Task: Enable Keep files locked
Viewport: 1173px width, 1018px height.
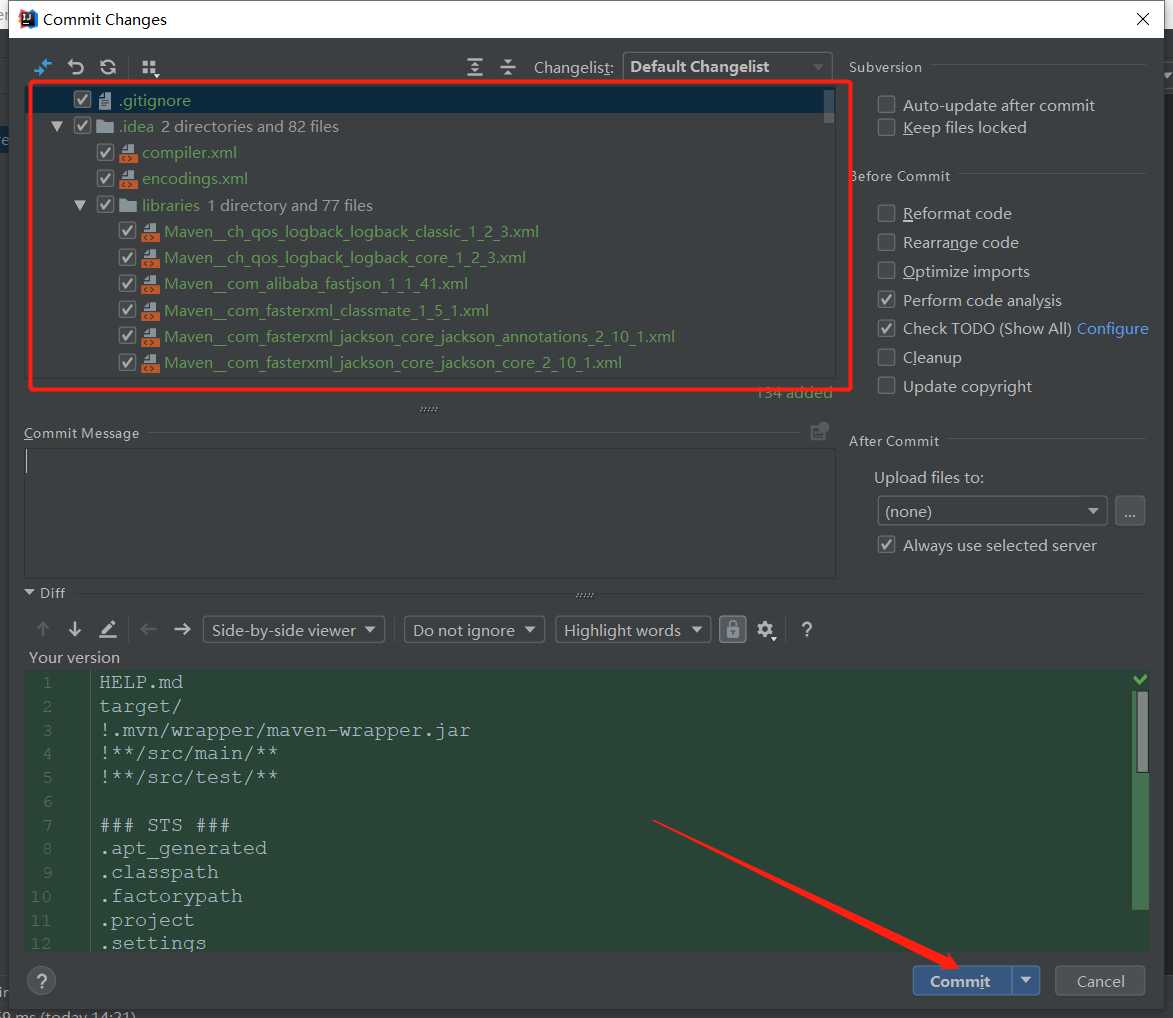Action: [x=886, y=127]
